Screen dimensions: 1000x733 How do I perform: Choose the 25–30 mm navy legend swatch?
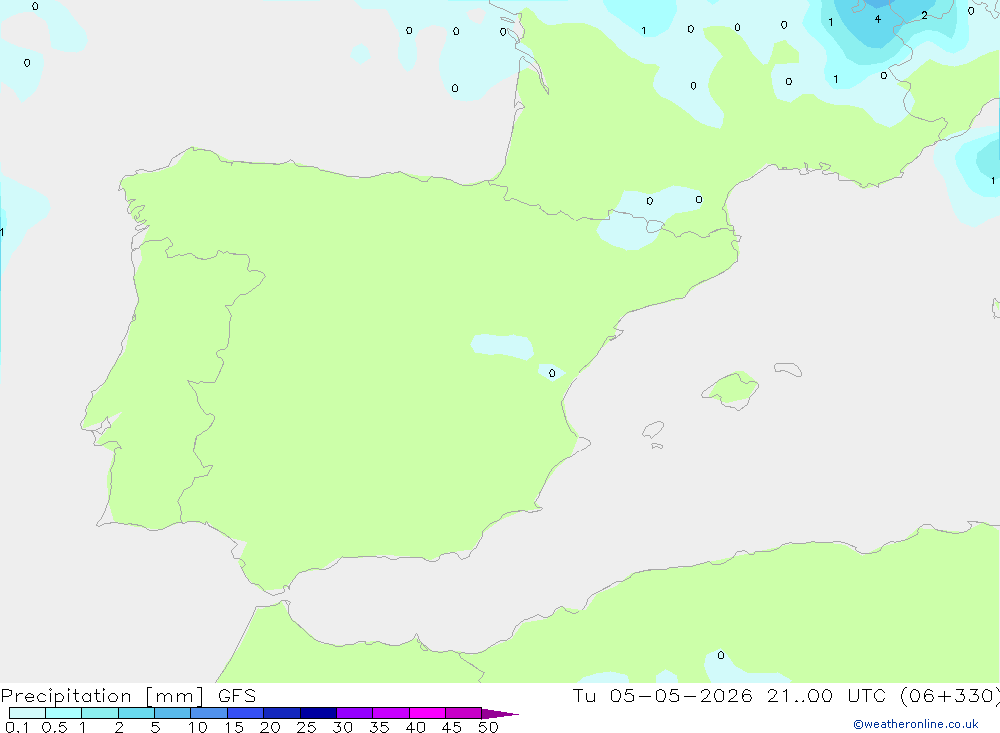tap(318, 713)
